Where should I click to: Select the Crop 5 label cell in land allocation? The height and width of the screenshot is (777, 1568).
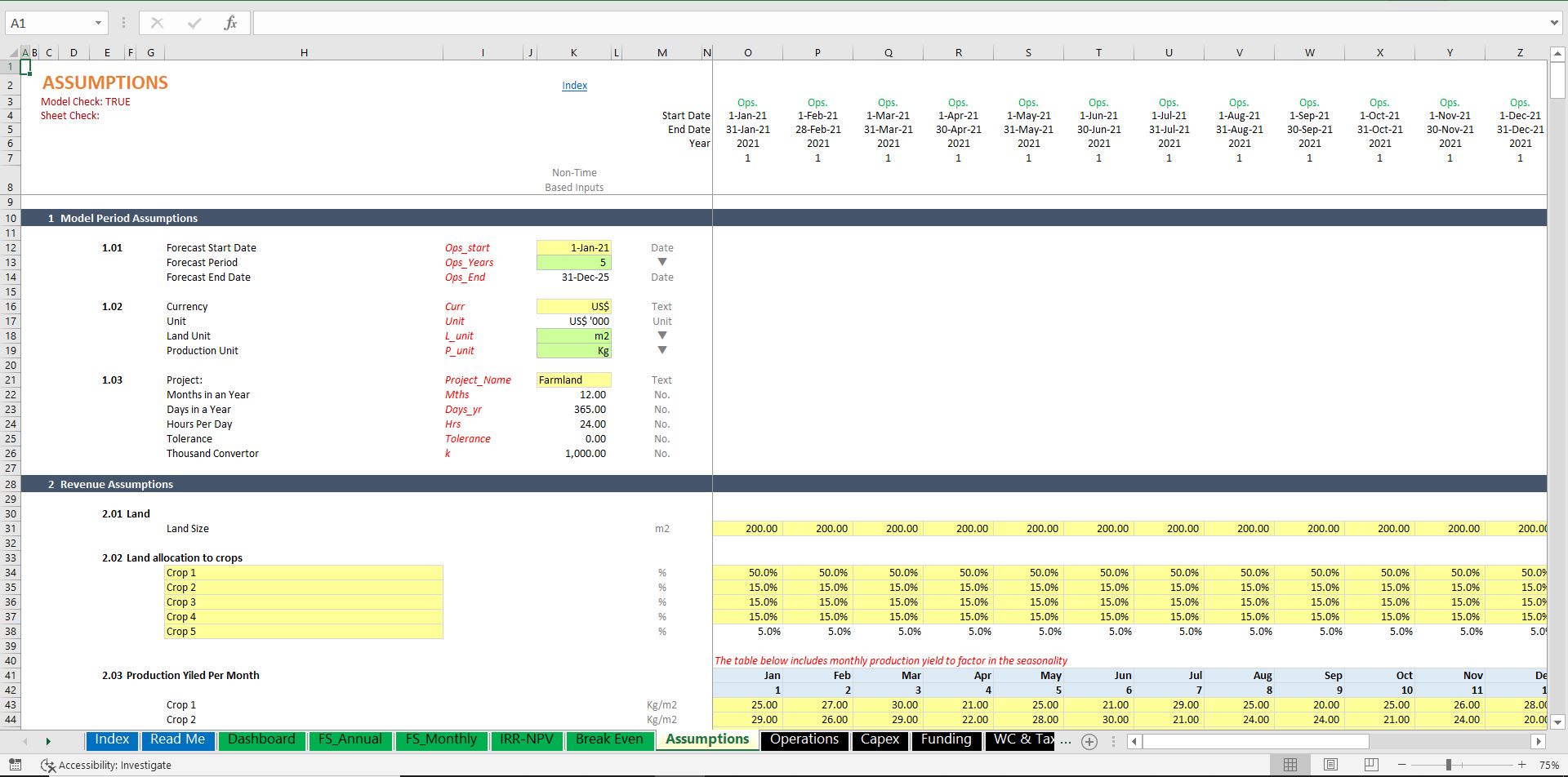304,632
